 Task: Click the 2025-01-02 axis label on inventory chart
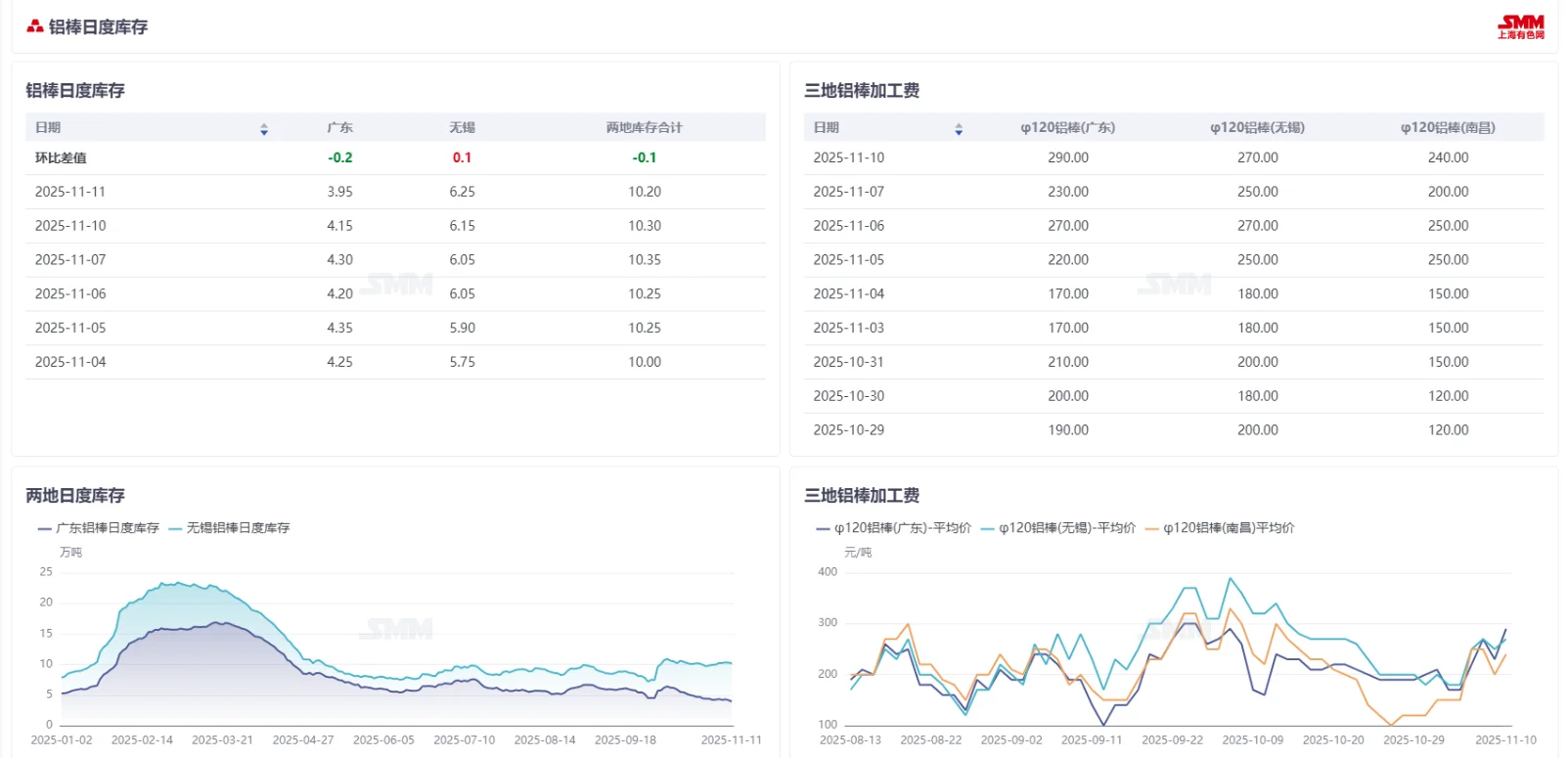(x=62, y=740)
